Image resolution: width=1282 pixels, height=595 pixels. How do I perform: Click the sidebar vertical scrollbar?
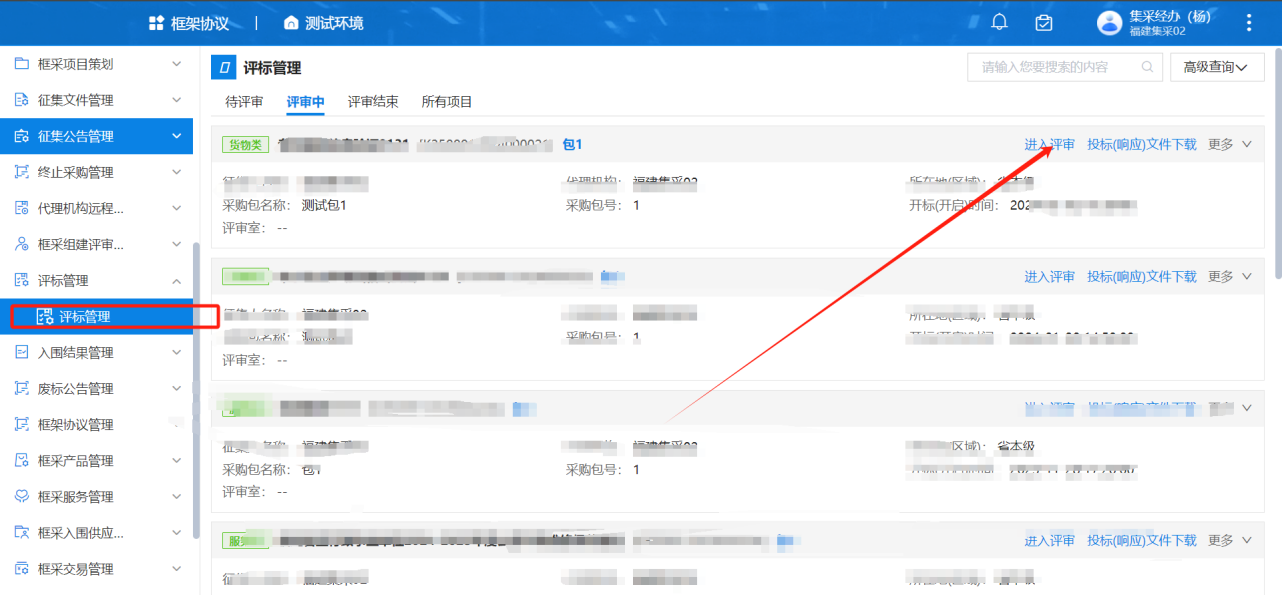(196, 390)
